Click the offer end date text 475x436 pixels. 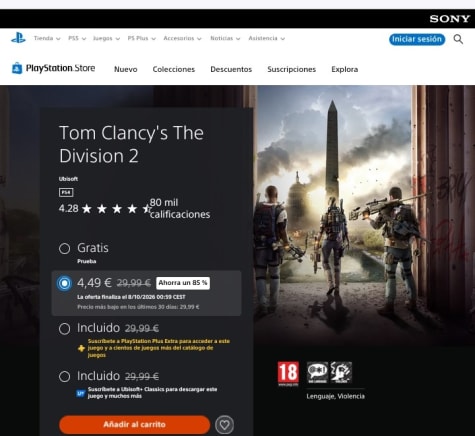131,297
